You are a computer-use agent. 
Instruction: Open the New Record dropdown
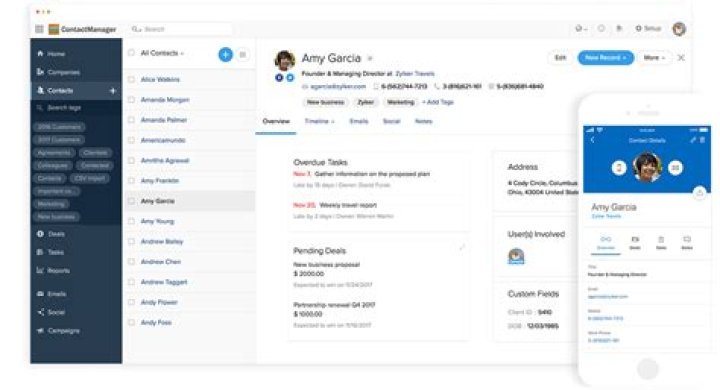tap(605, 57)
